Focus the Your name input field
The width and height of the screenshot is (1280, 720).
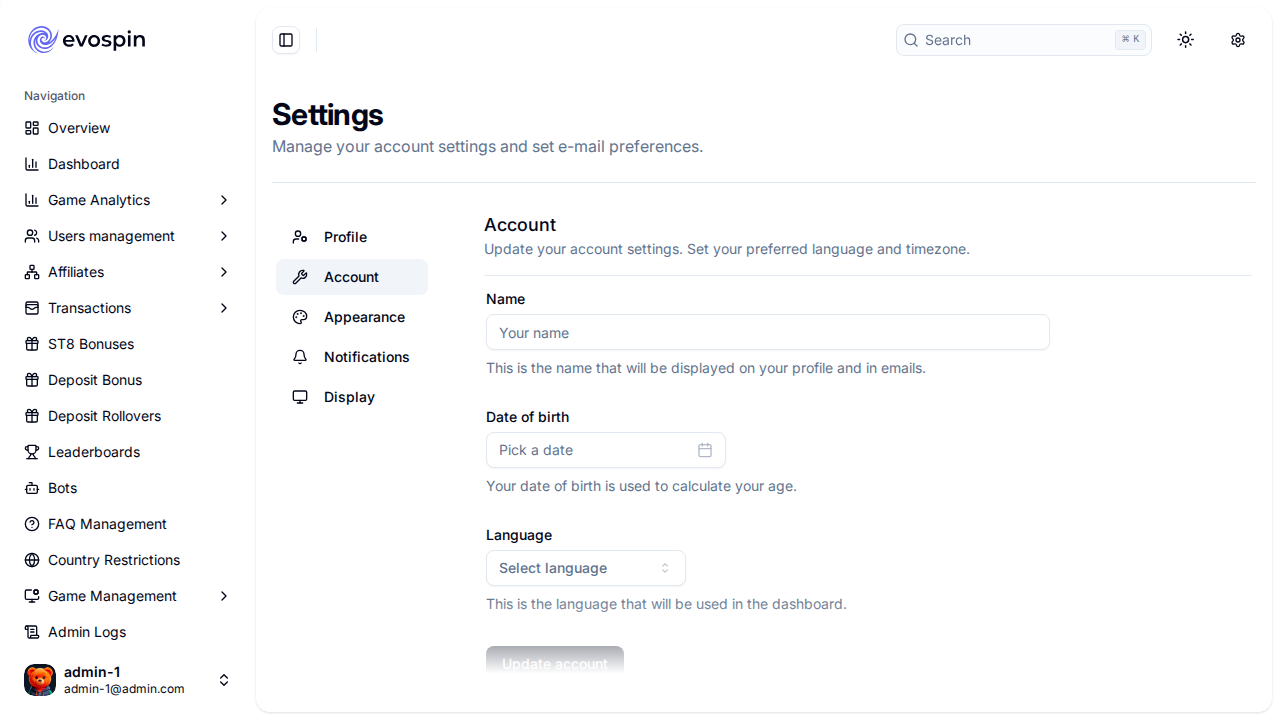click(x=768, y=332)
